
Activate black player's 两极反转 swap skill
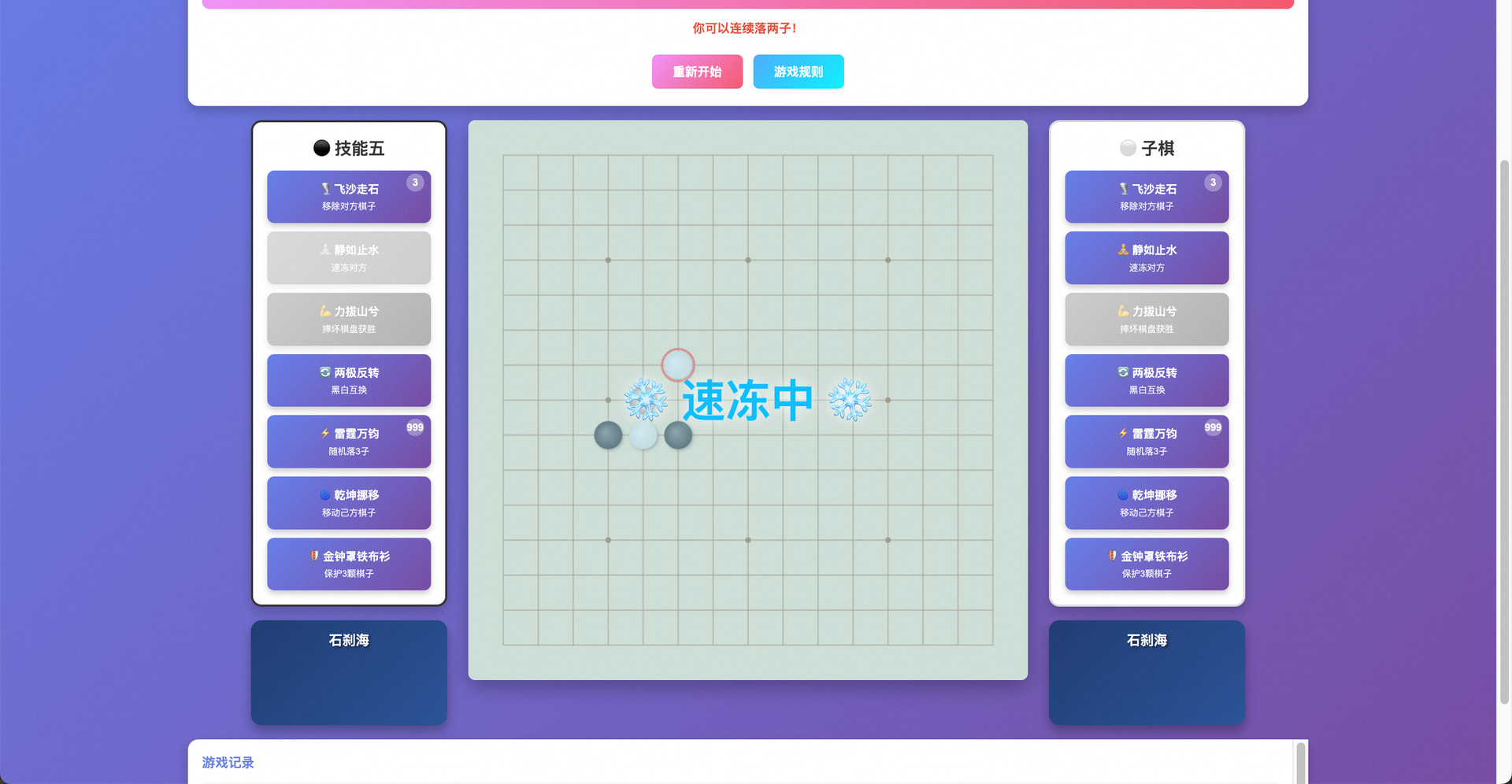[348, 380]
